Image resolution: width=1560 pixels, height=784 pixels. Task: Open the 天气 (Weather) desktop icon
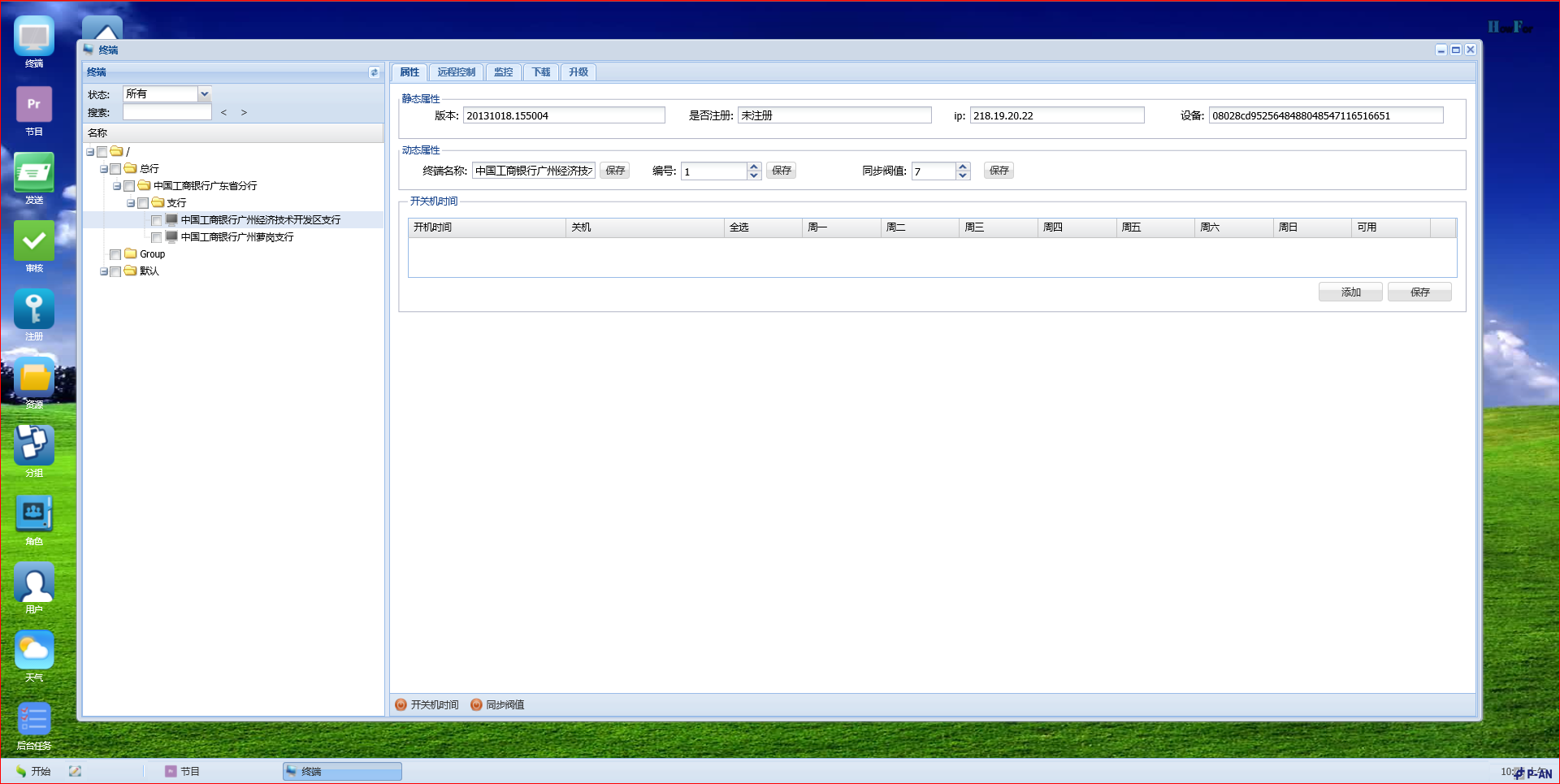click(x=34, y=651)
